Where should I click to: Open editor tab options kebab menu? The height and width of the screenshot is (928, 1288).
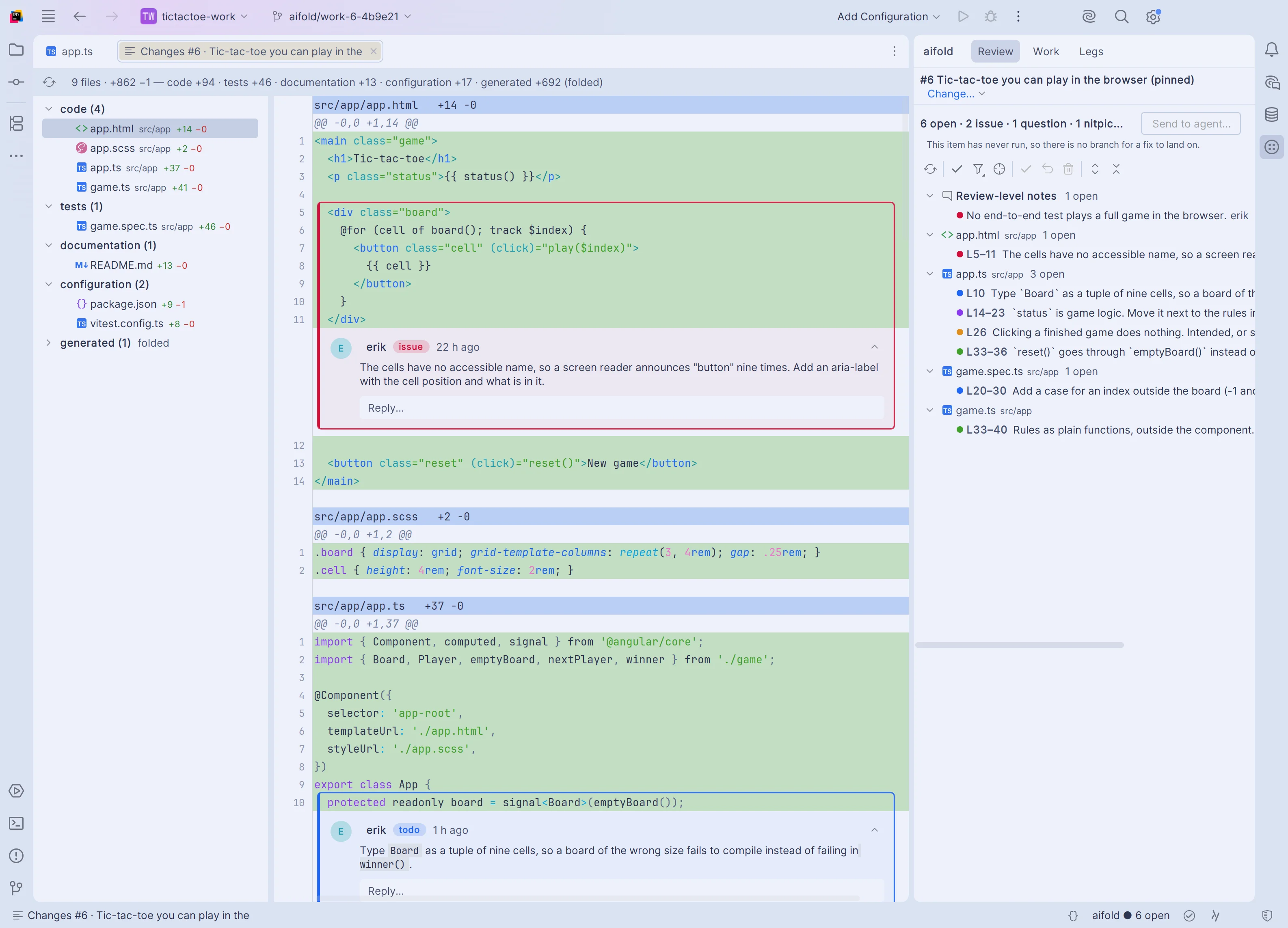pos(894,51)
